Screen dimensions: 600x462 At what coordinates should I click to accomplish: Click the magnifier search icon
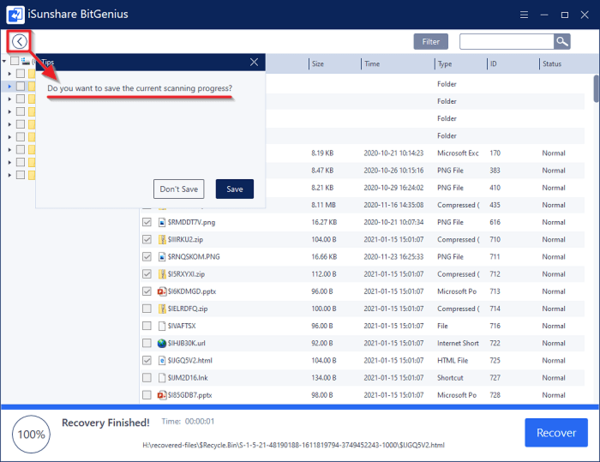point(562,41)
